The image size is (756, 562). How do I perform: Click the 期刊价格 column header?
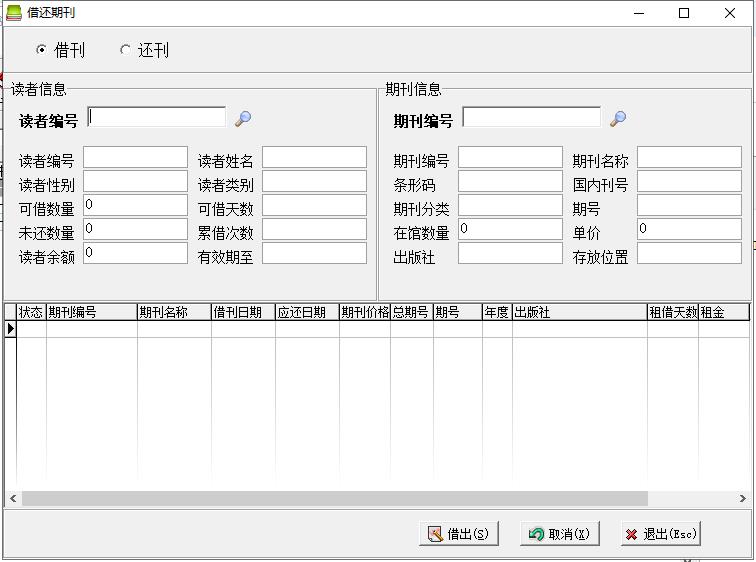[365, 312]
